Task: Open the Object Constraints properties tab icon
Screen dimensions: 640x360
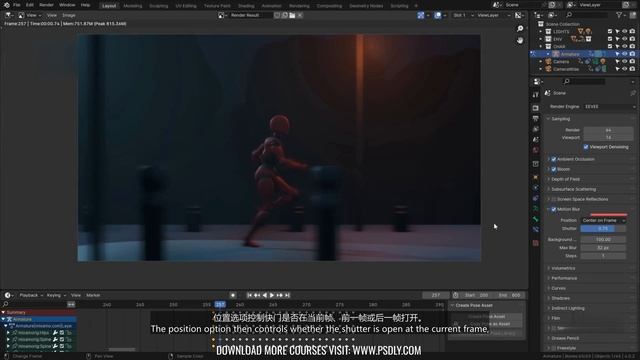Action: click(536, 198)
